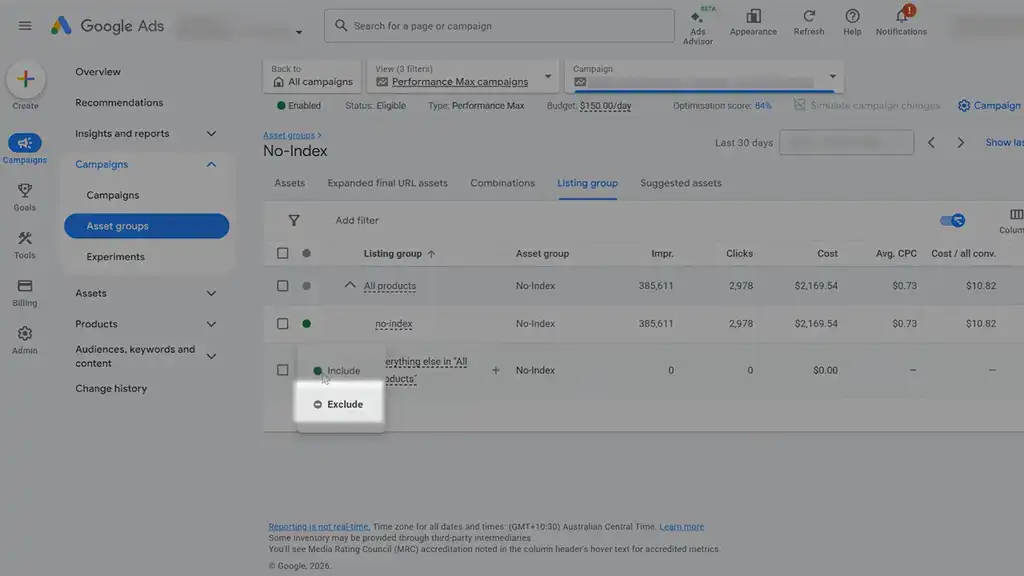Viewport: 1024px width, 576px height.
Task: Click the Campaign settings gear
Action: 963,106
